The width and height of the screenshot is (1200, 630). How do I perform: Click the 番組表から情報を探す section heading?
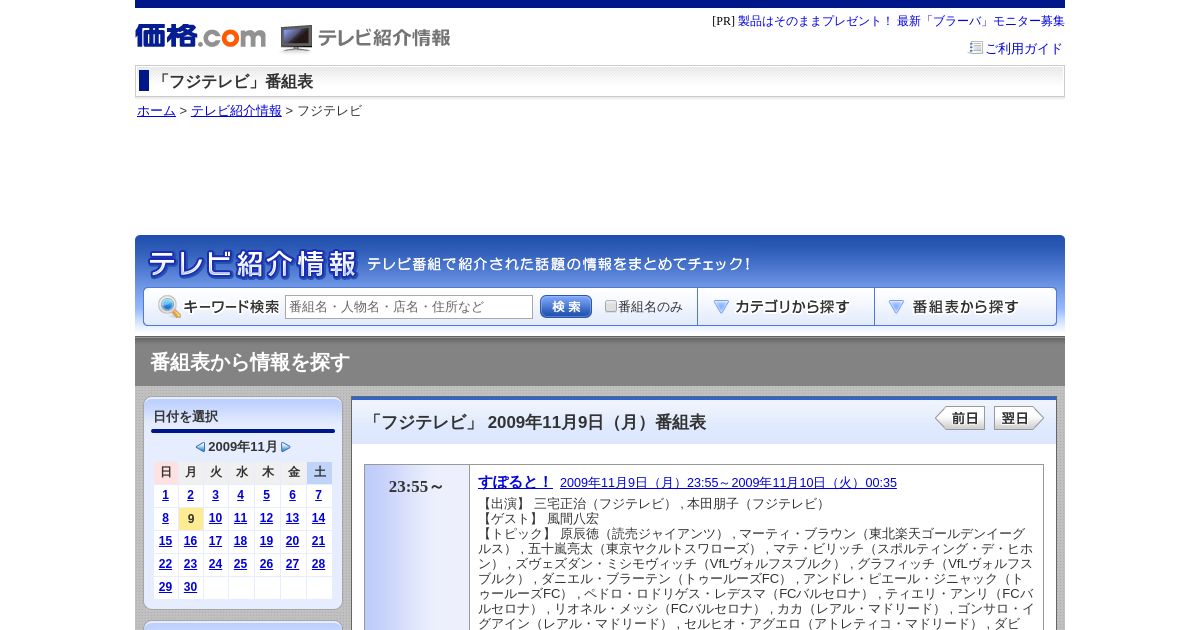coord(250,362)
